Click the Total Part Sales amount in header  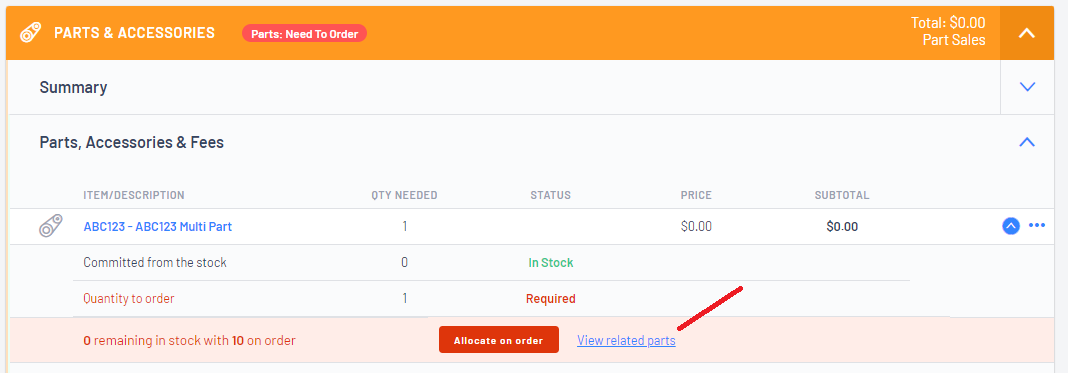(x=947, y=31)
